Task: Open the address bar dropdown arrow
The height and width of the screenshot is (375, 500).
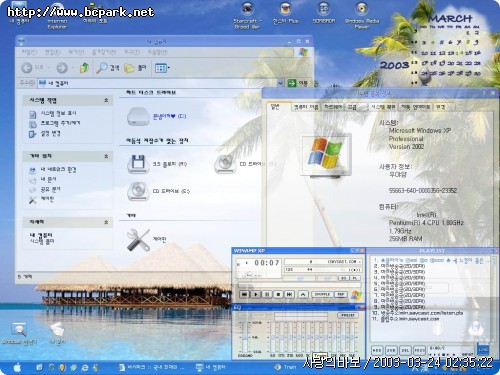Action: pyautogui.click(x=280, y=83)
